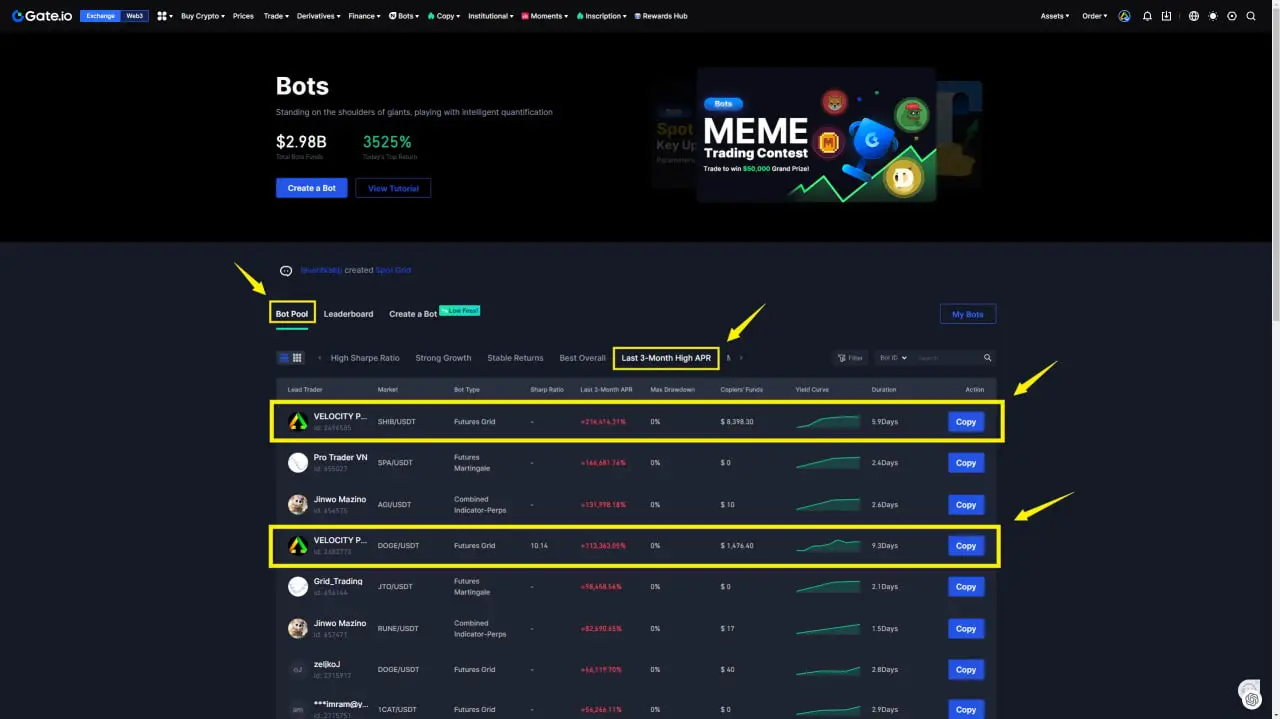Click zeljkoJ avatar icon

[298, 669]
